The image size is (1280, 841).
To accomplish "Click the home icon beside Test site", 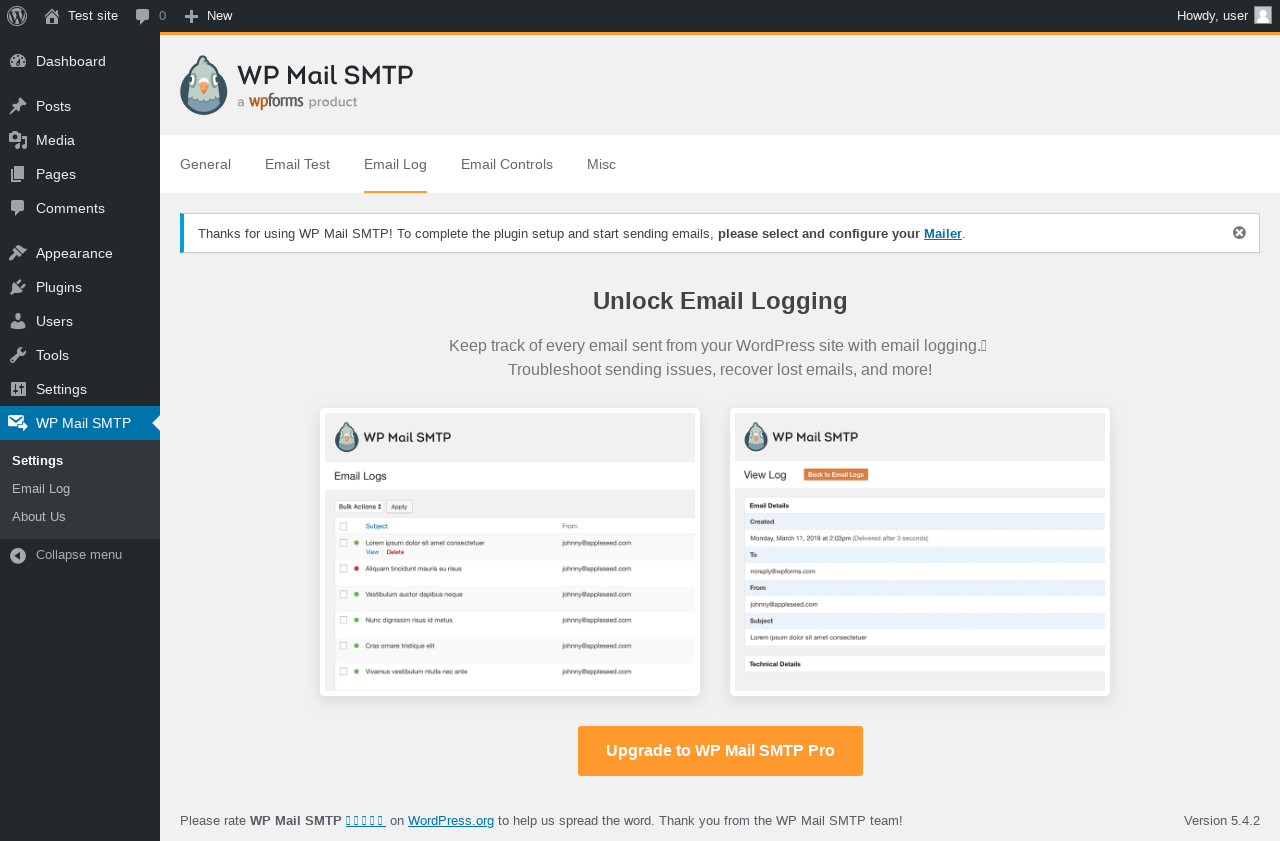I will 52,16.
